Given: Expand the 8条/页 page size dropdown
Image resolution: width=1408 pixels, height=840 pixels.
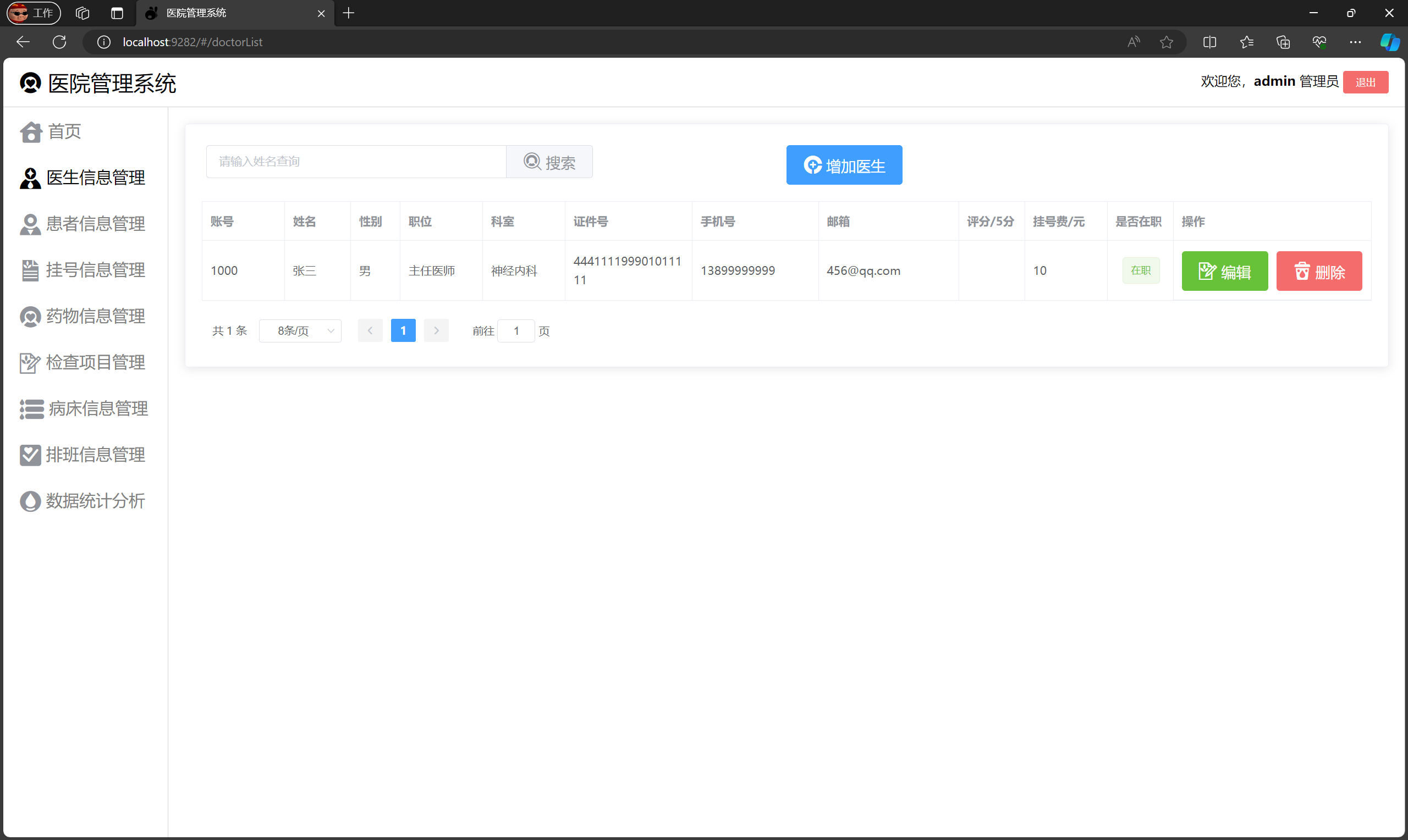Looking at the screenshot, I should (x=300, y=331).
